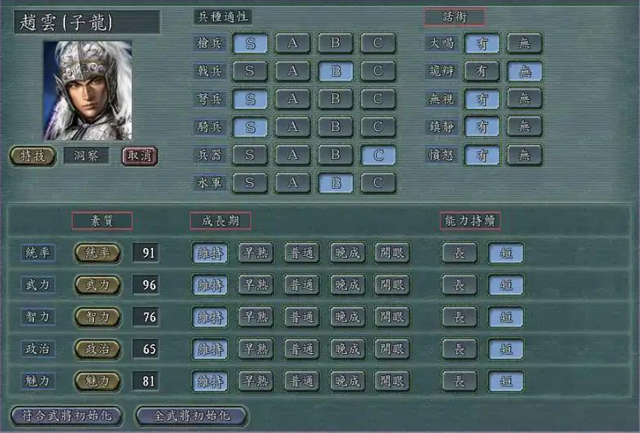Viewport: 640px width, 433px height.
Task: Set 兵器 aptitude to S
Action: click(x=250, y=155)
